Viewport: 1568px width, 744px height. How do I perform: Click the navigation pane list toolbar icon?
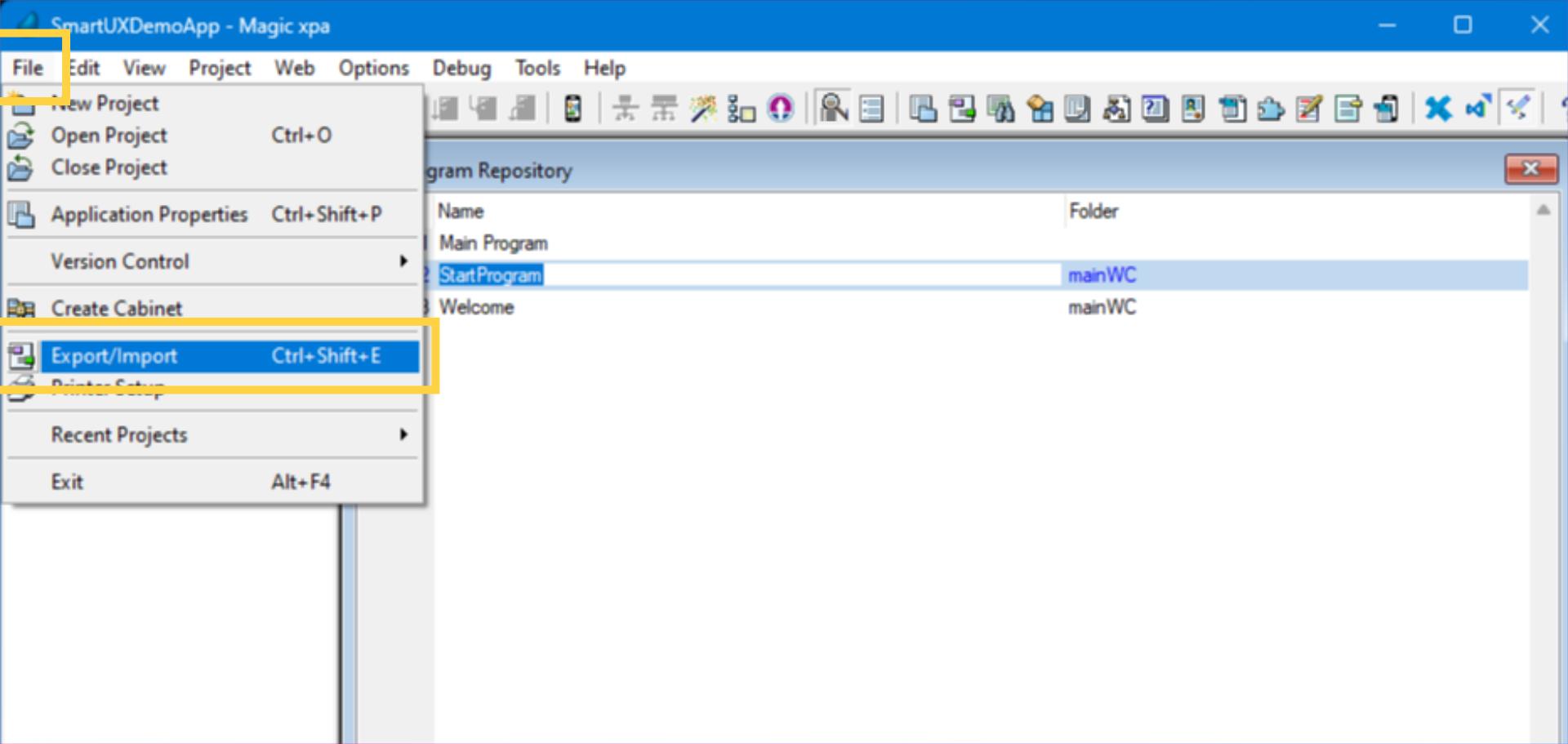tap(871, 108)
